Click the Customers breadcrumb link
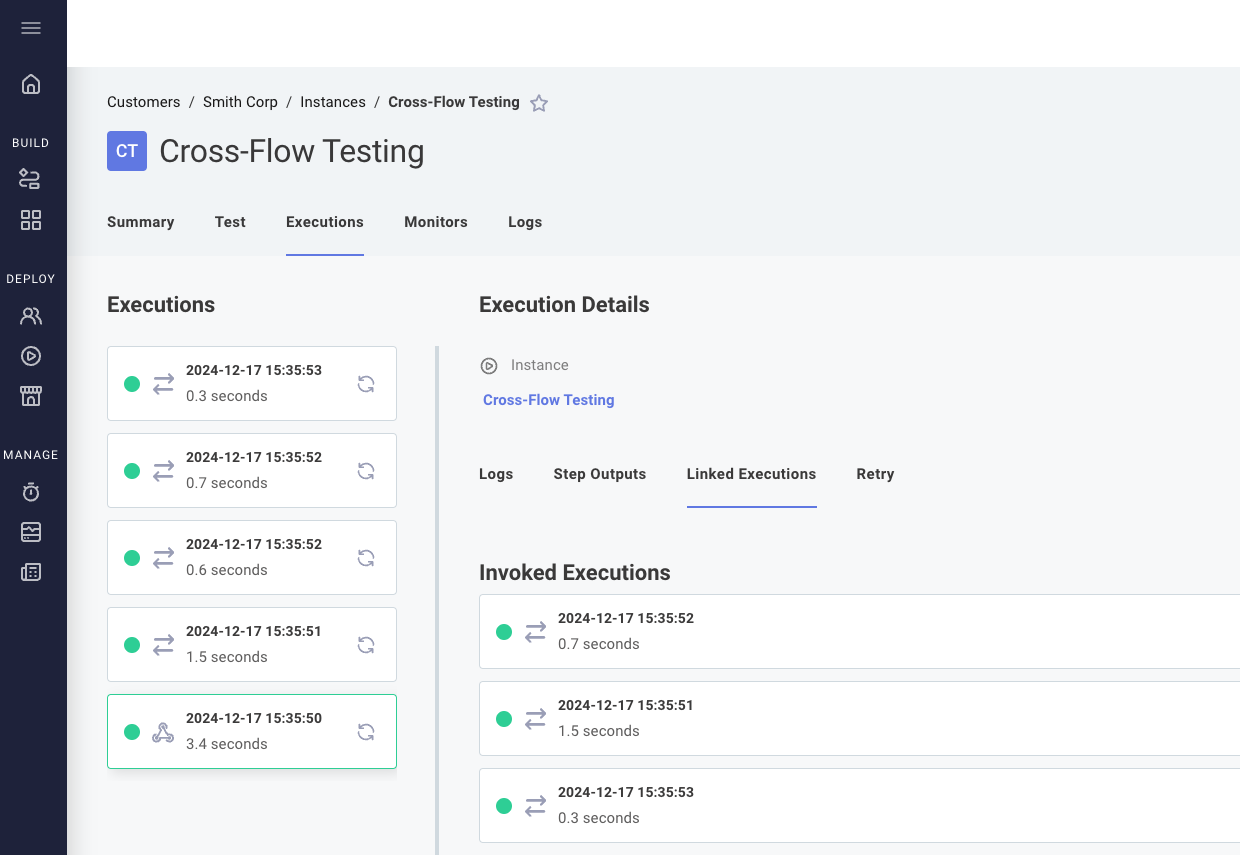Screen dimensions: 1240x855 [x=143, y=102]
